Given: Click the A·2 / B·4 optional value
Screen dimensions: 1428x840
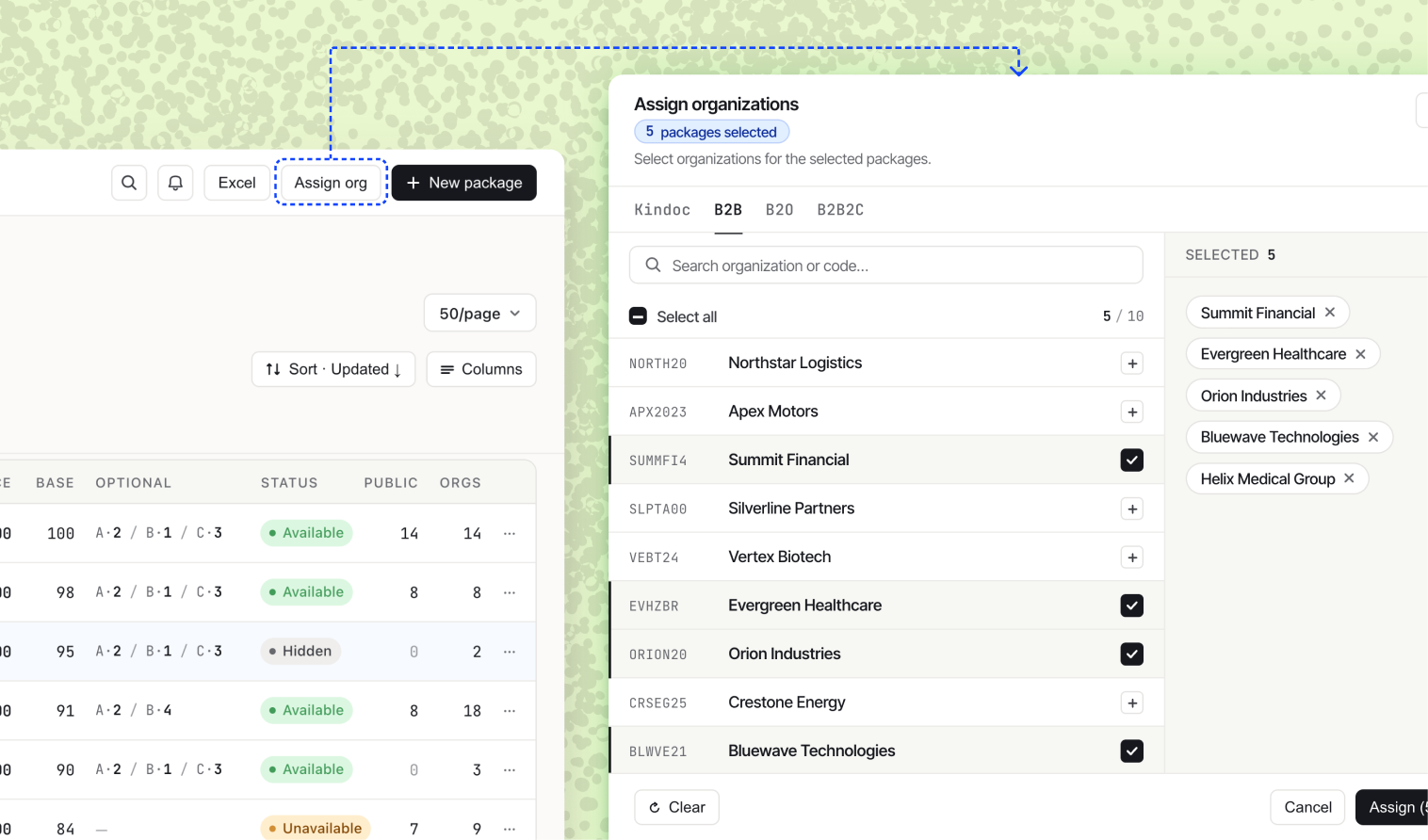Looking at the screenshot, I should tap(134, 710).
